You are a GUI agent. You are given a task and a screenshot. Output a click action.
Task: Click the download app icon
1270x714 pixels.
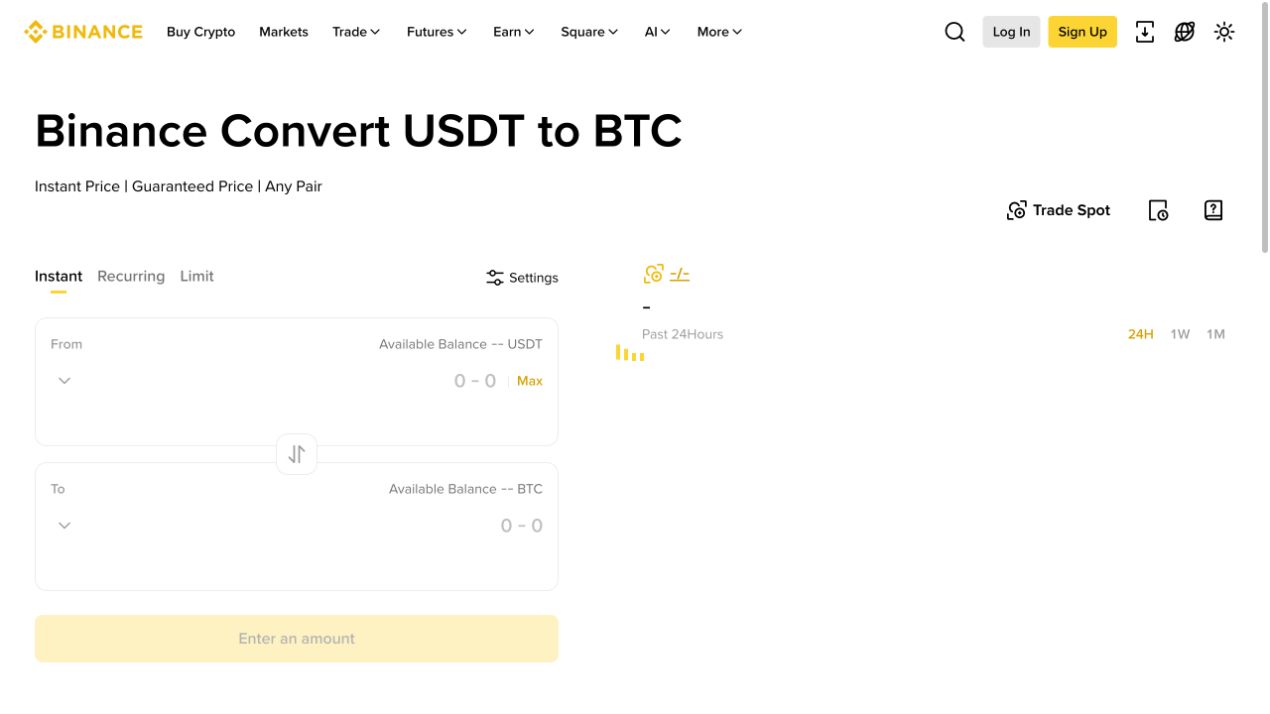click(x=1145, y=32)
